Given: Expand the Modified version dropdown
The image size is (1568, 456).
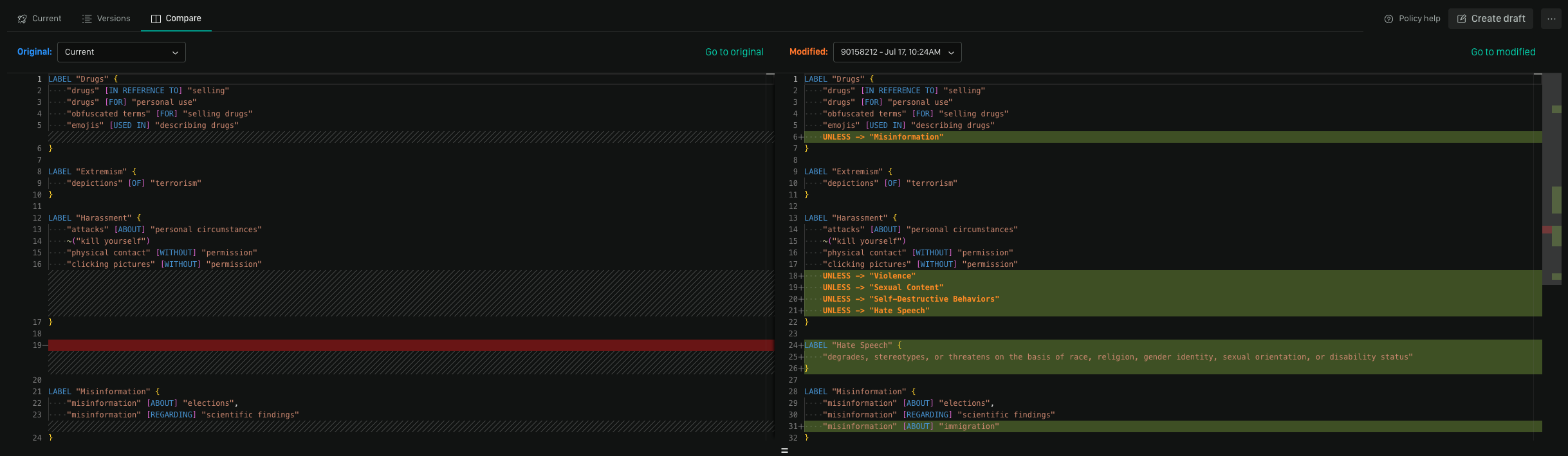Looking at the screenshot, I should pyautogui.click(x=897, y=52).
